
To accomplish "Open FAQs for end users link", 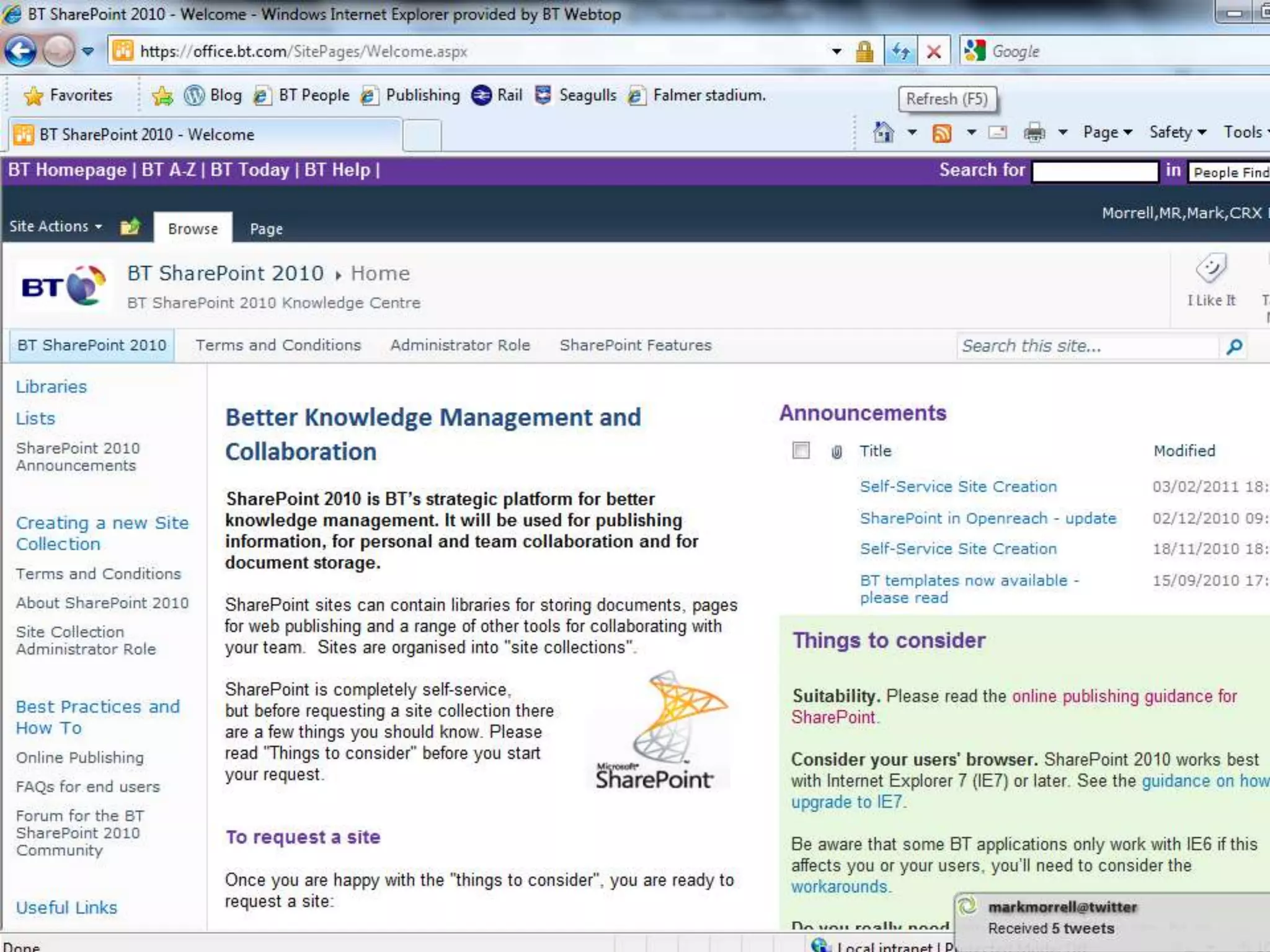I will [88, 787].
